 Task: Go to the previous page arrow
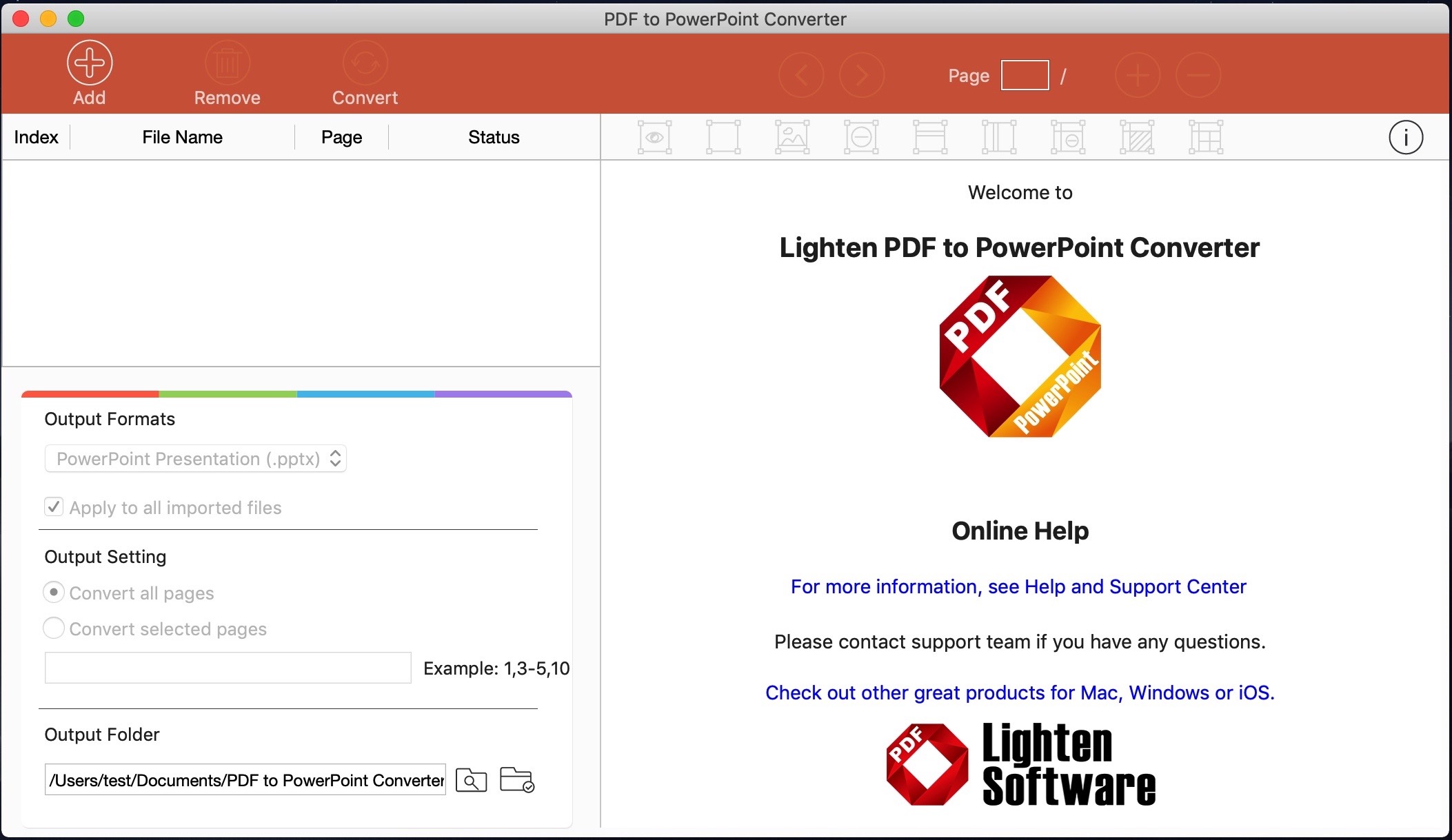(801, 74)
